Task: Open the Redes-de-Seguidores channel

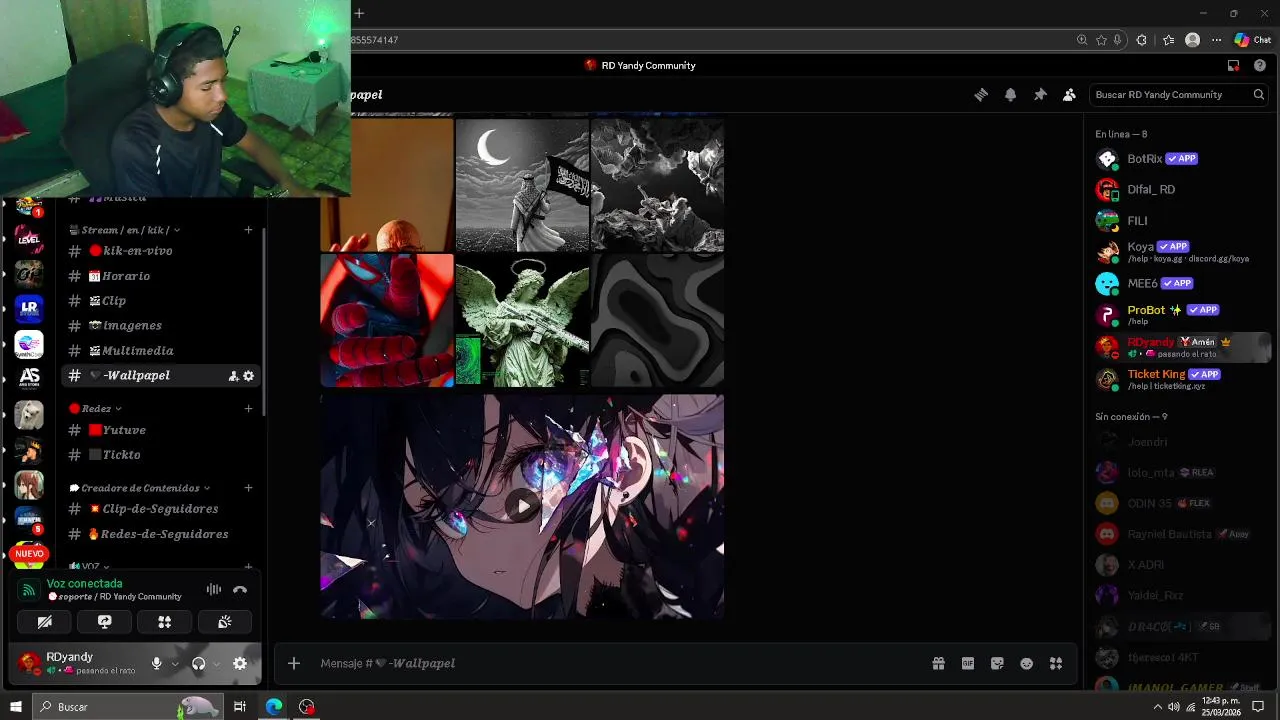Action: 161,534
